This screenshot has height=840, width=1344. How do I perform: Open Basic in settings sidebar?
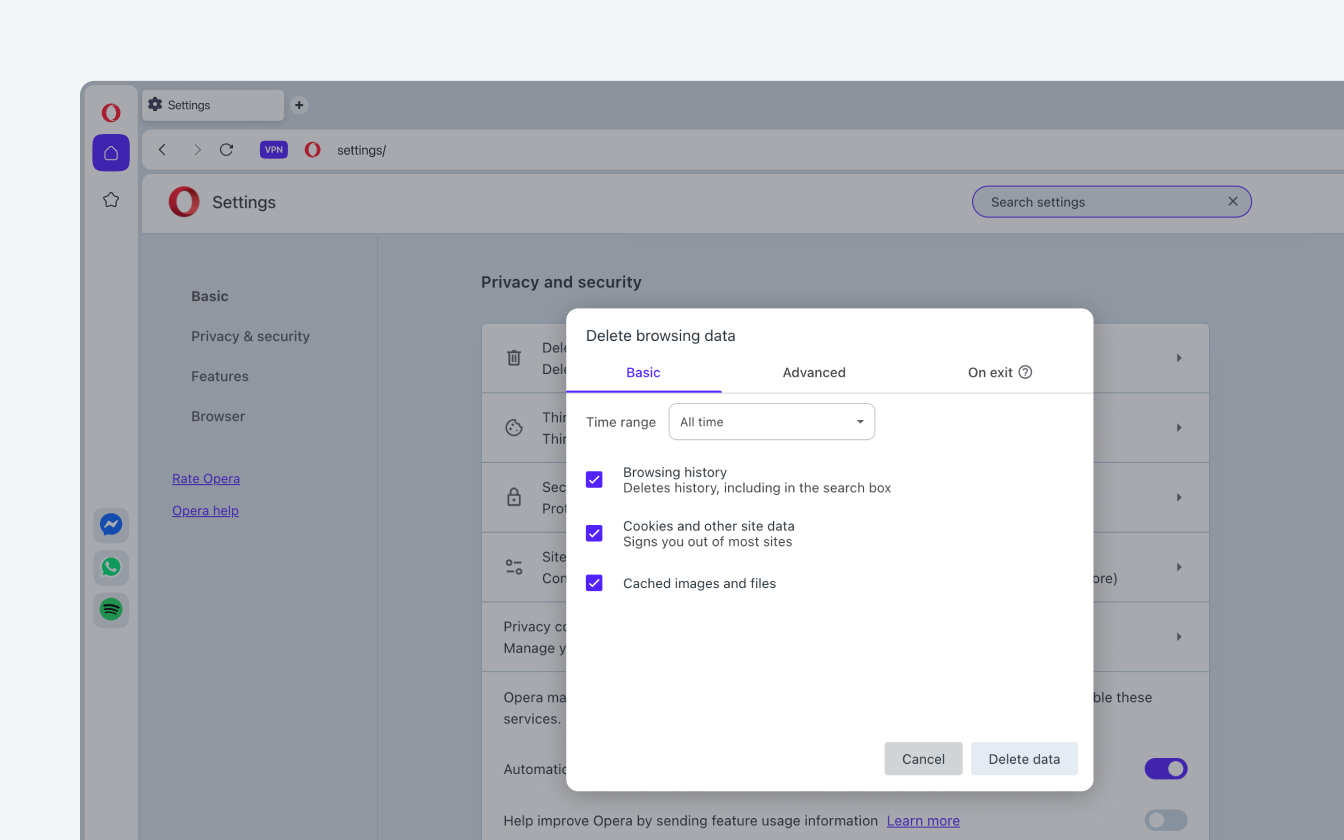coord(210,296)
